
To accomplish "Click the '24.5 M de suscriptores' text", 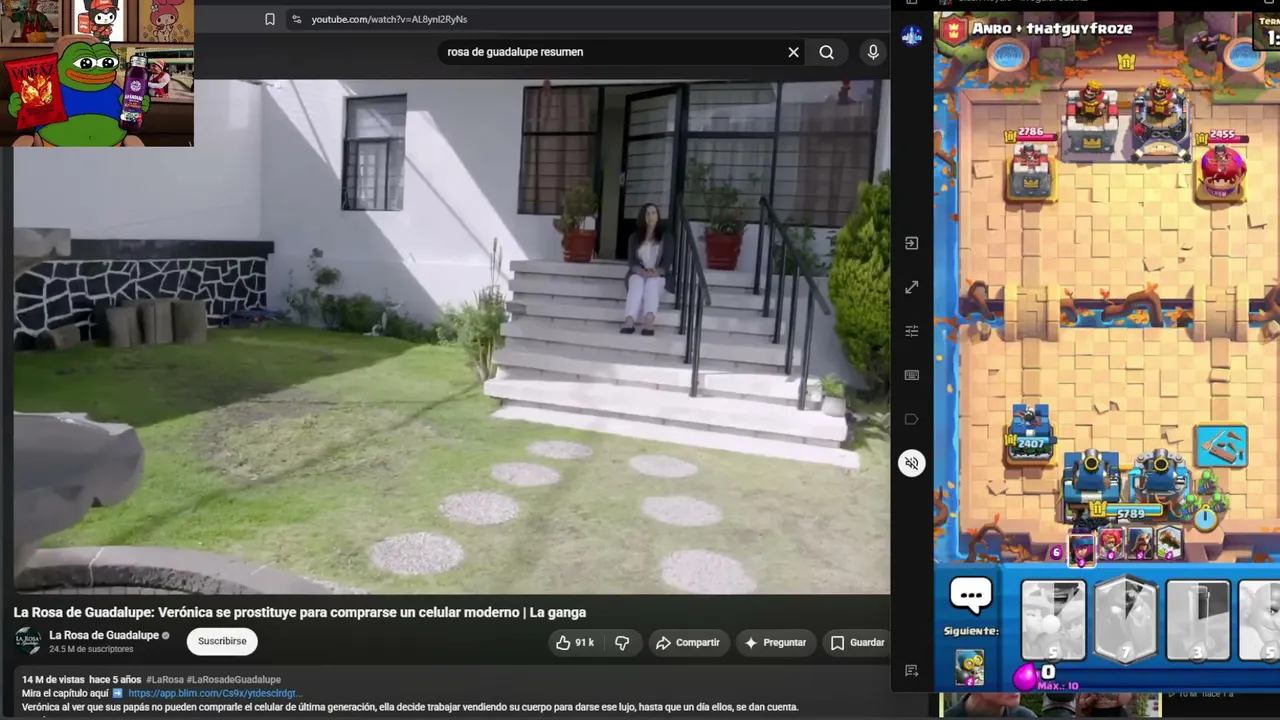I will coord(91,649).
